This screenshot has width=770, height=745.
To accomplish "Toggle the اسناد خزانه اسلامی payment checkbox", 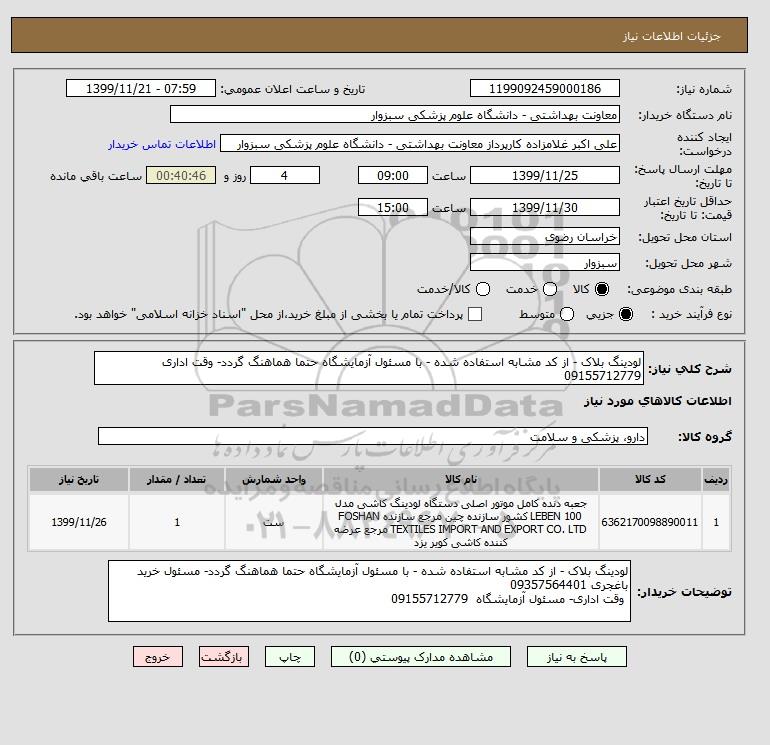I will [x=475, y=314].
